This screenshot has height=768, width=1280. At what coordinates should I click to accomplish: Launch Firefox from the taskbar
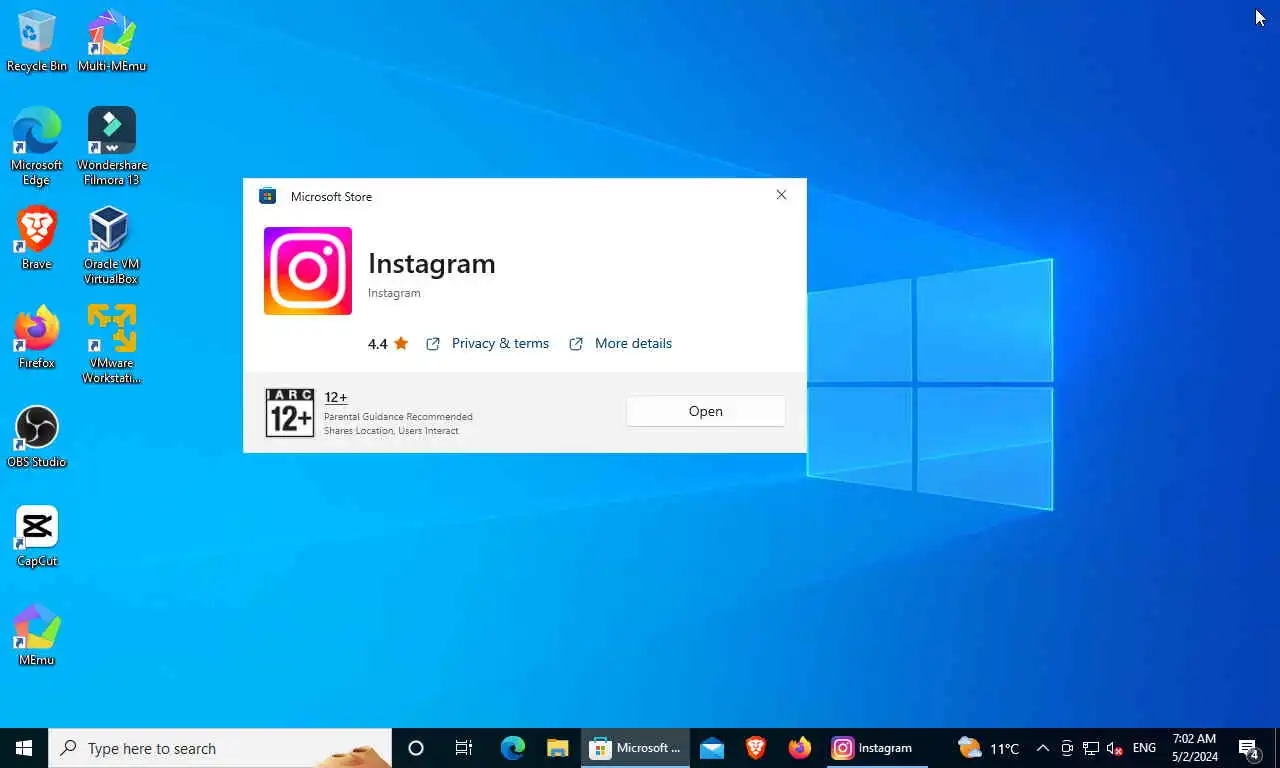click(800, 748)
